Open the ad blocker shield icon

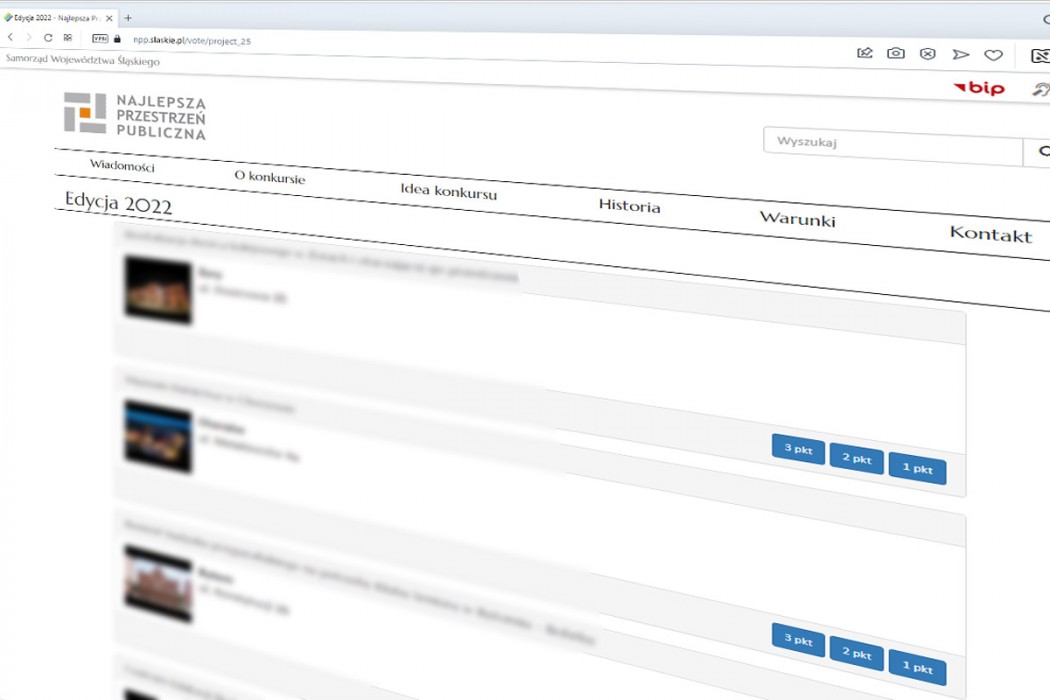pyautogui.click(x=927, y=54)
